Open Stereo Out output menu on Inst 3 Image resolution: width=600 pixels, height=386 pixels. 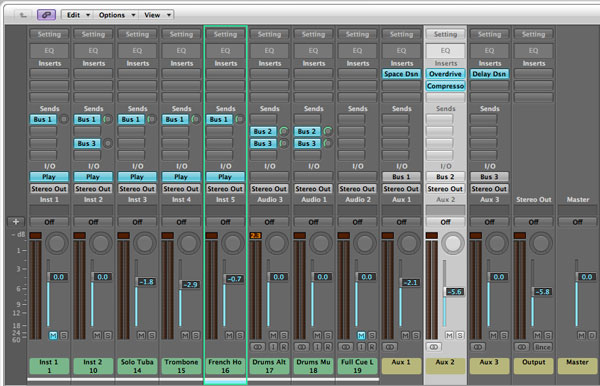tap(137, 189)
